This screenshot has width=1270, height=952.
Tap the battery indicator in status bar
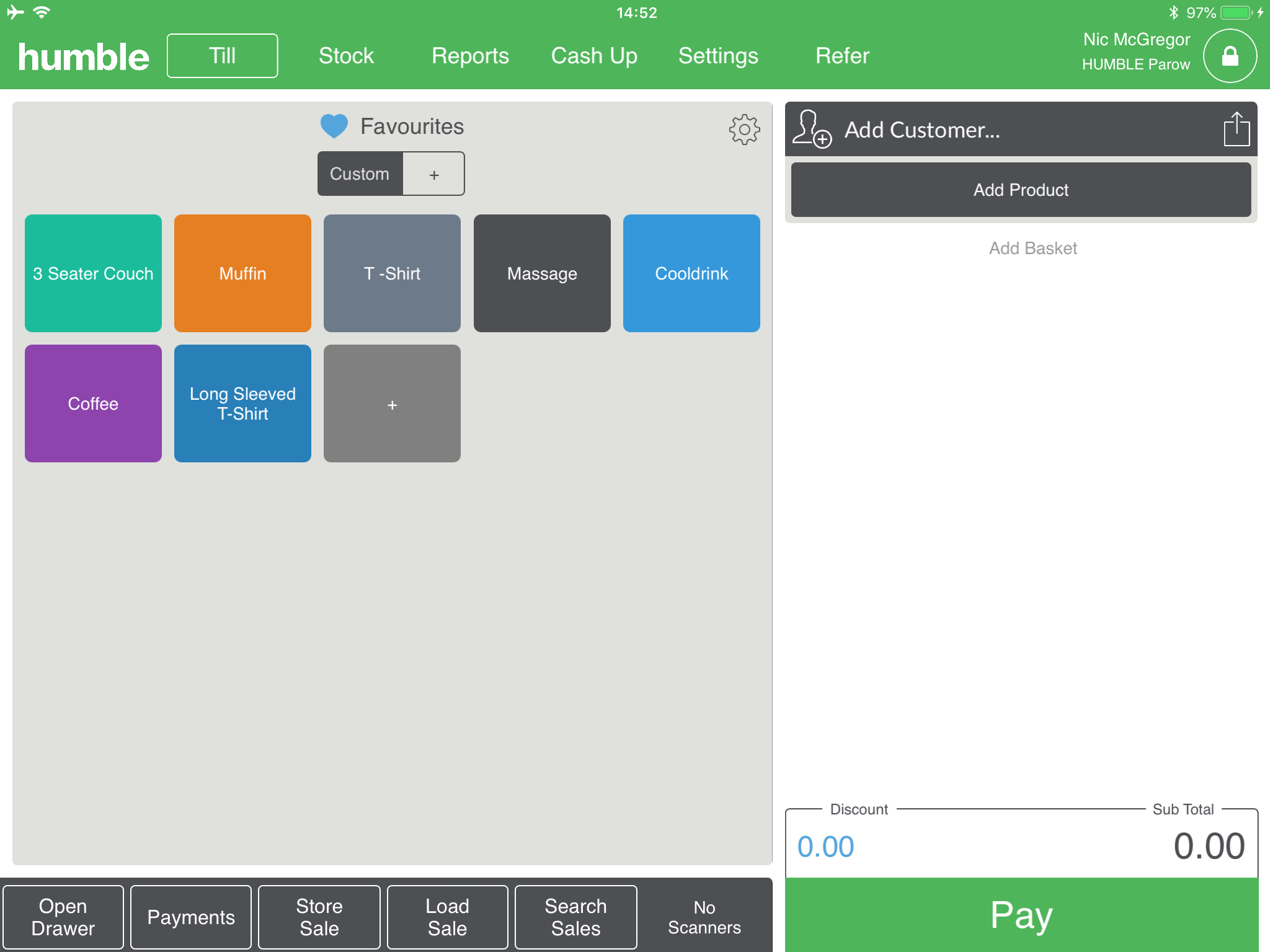coord(1238,12)
